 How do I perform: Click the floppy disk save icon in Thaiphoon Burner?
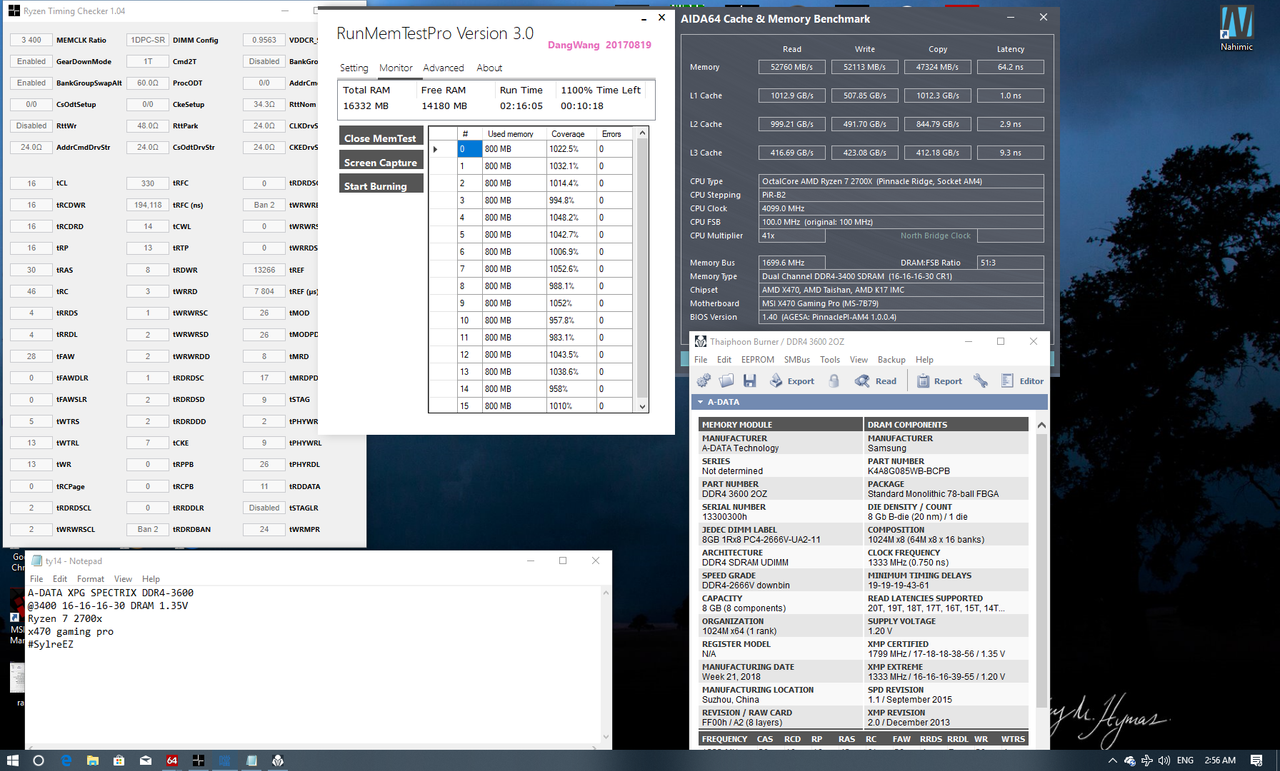click(750, 380)
